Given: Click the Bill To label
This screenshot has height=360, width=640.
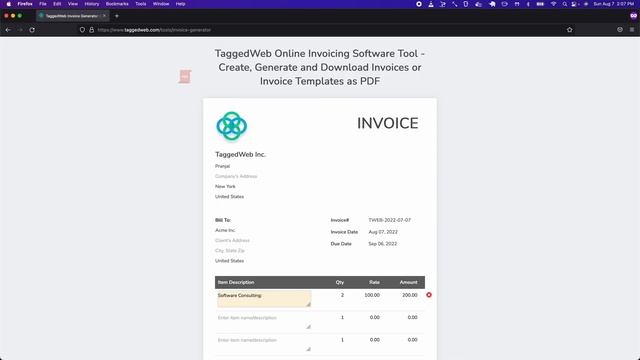Looking at the screenshot, I should [x=223, y=220].
